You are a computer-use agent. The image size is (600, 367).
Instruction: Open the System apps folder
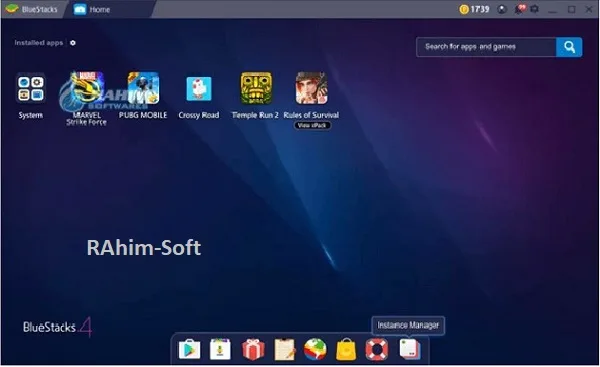pyautogui.click(x=31, y=88)
